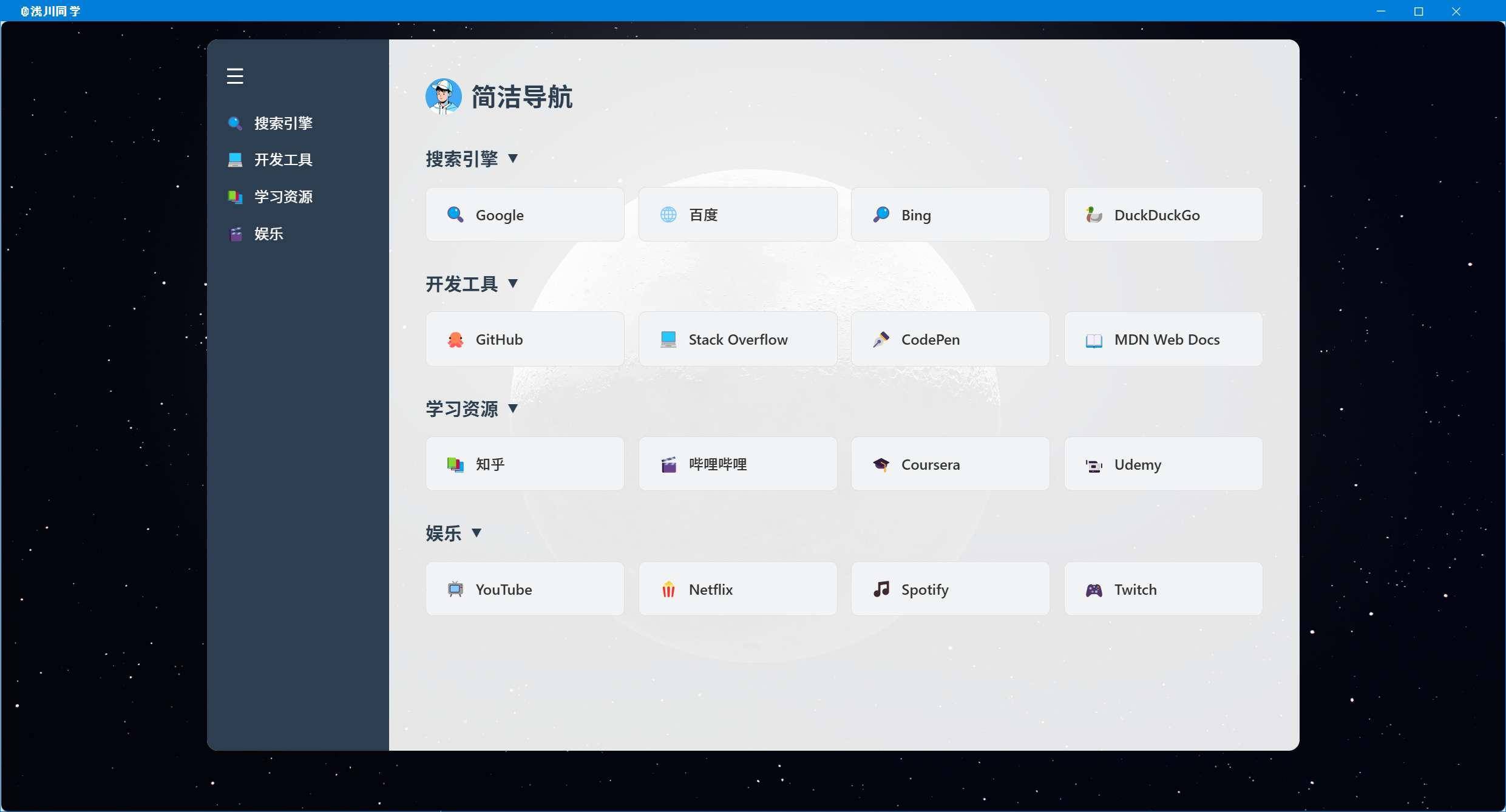This screenshot has height=812, width=1506.
Task: Click the pen icon on CodePen card
Action: [x=881, y=339]
